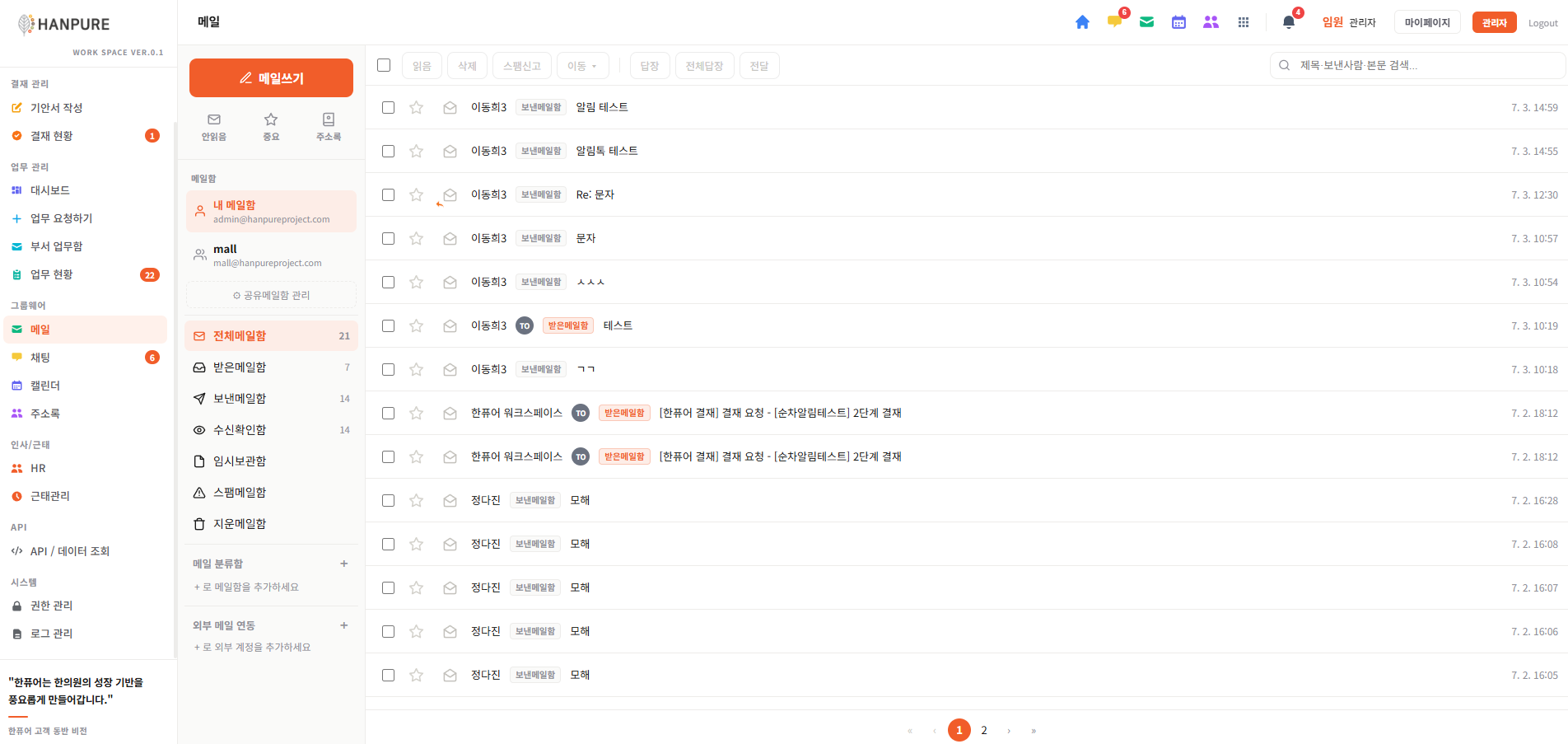The image size is (1568, 744).
Task: Open 보낸메일함 folder
Action: click(x=271, y=399)
